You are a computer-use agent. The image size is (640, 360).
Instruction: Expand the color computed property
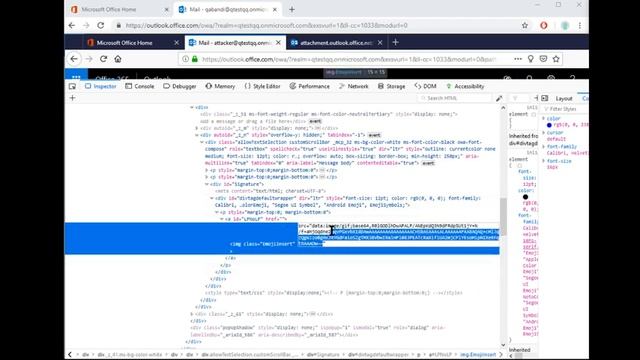click(544, 118)
